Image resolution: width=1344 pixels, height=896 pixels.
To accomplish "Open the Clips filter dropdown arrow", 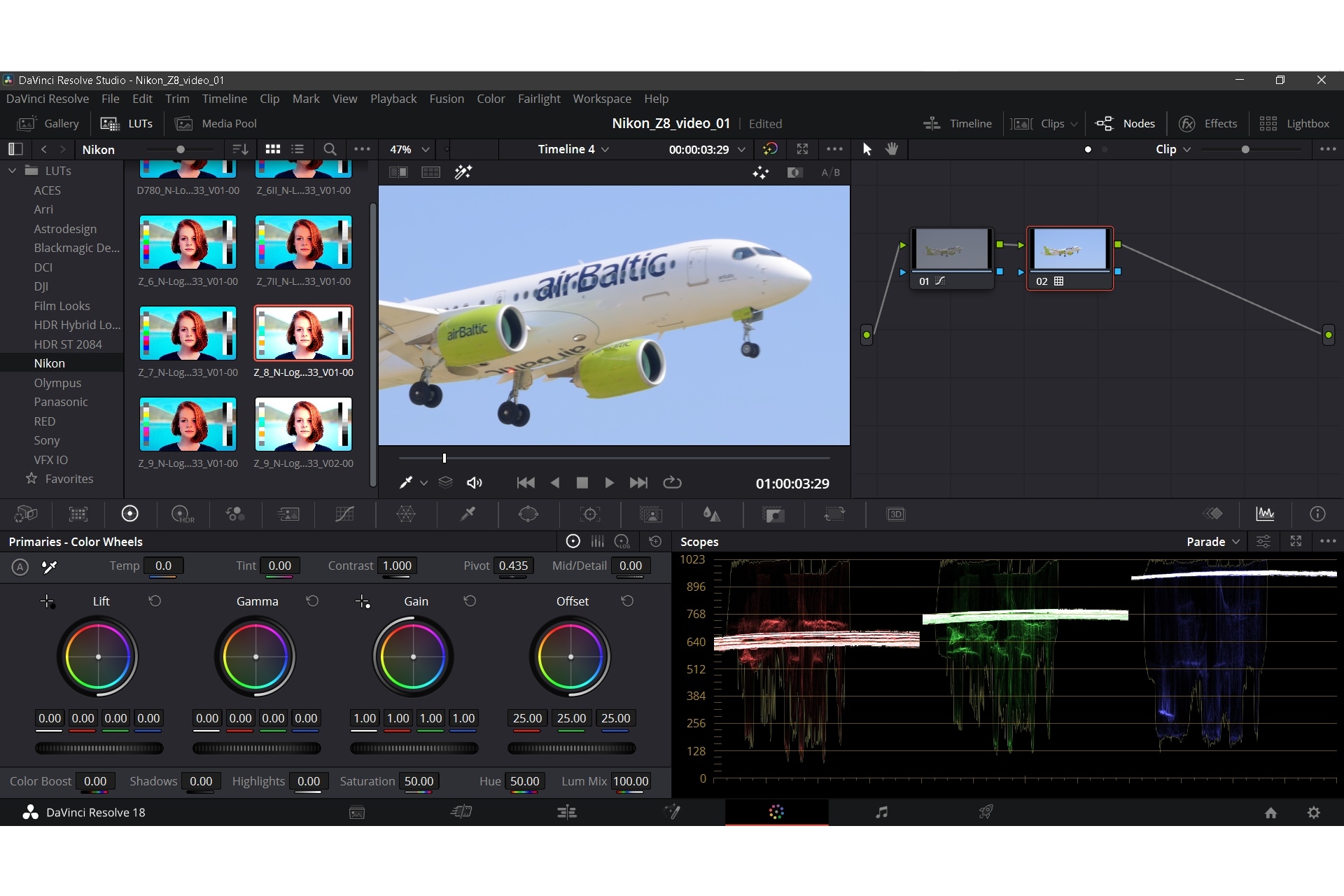I will coord(1074,125).
